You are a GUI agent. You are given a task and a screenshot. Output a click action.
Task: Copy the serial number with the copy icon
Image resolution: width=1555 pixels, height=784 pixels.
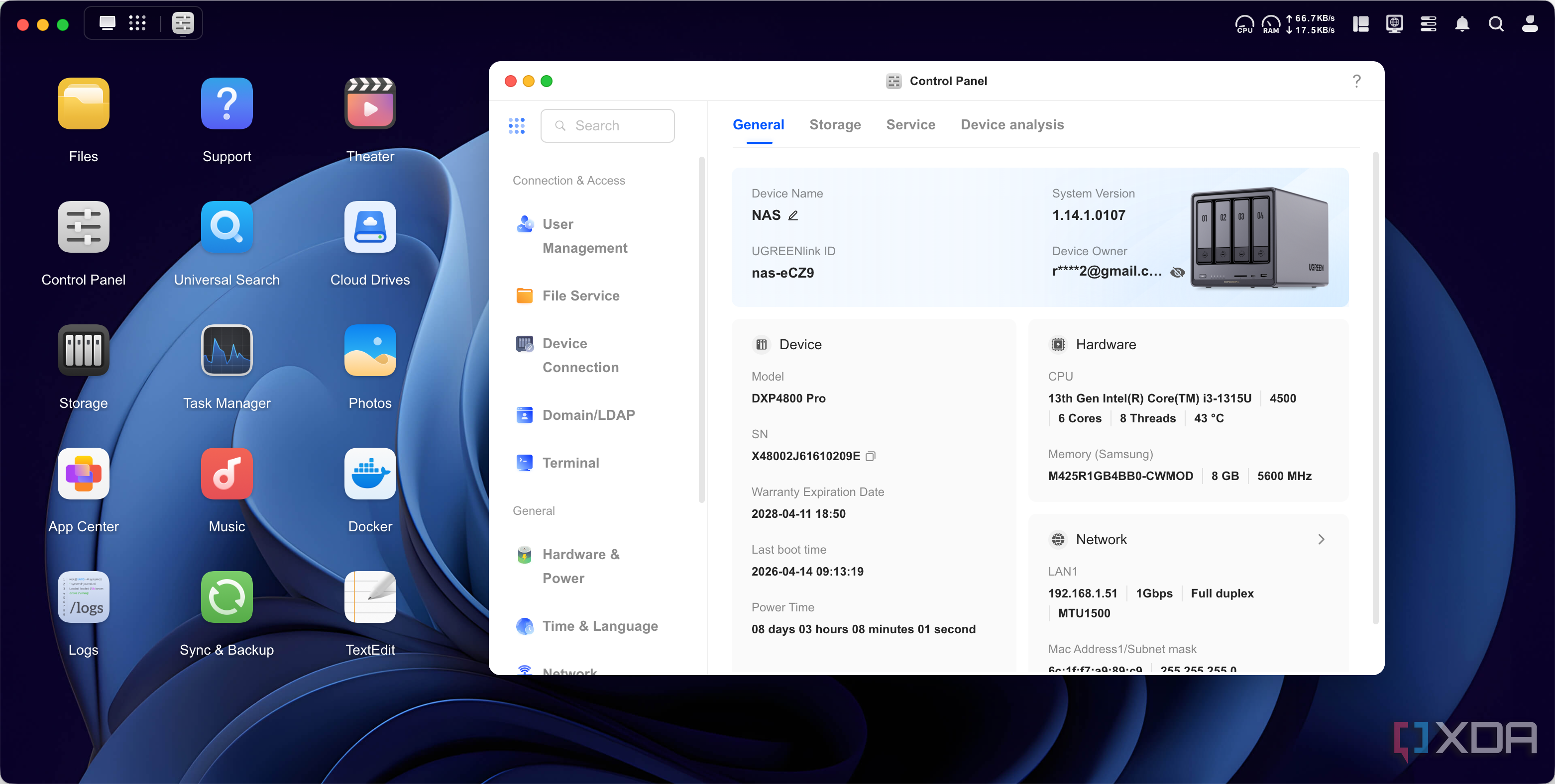(871, 456)
